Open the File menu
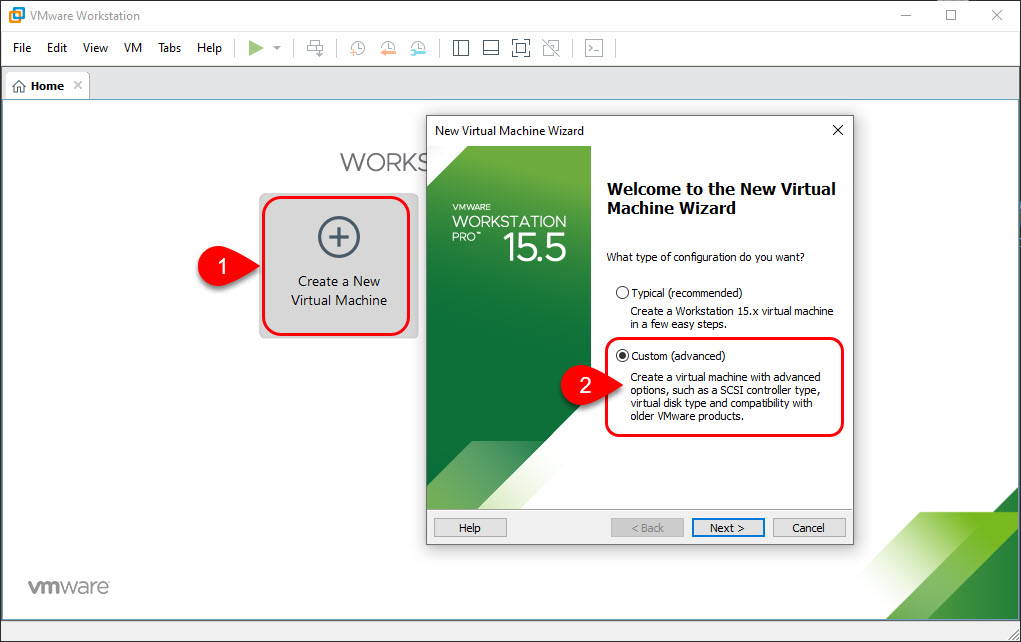The height and width of the screenshot is (642, 1021). point(22,48)
